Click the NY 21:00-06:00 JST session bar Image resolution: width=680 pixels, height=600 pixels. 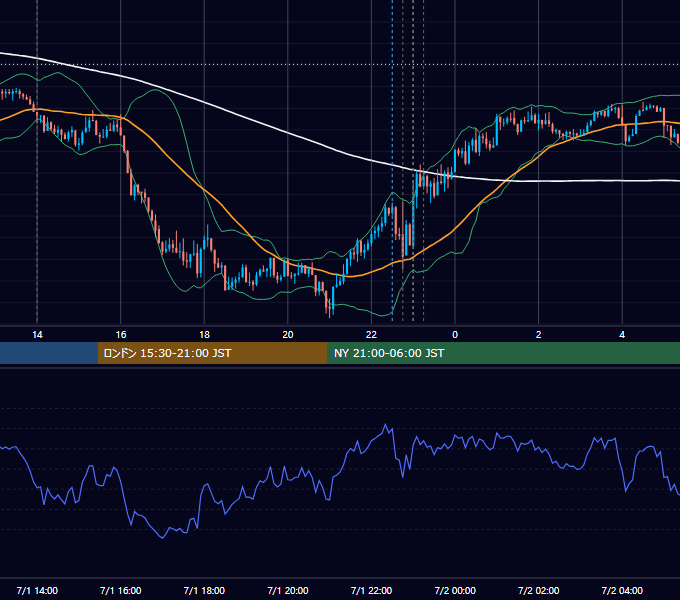pyautogui.click(x=503, y=353)
